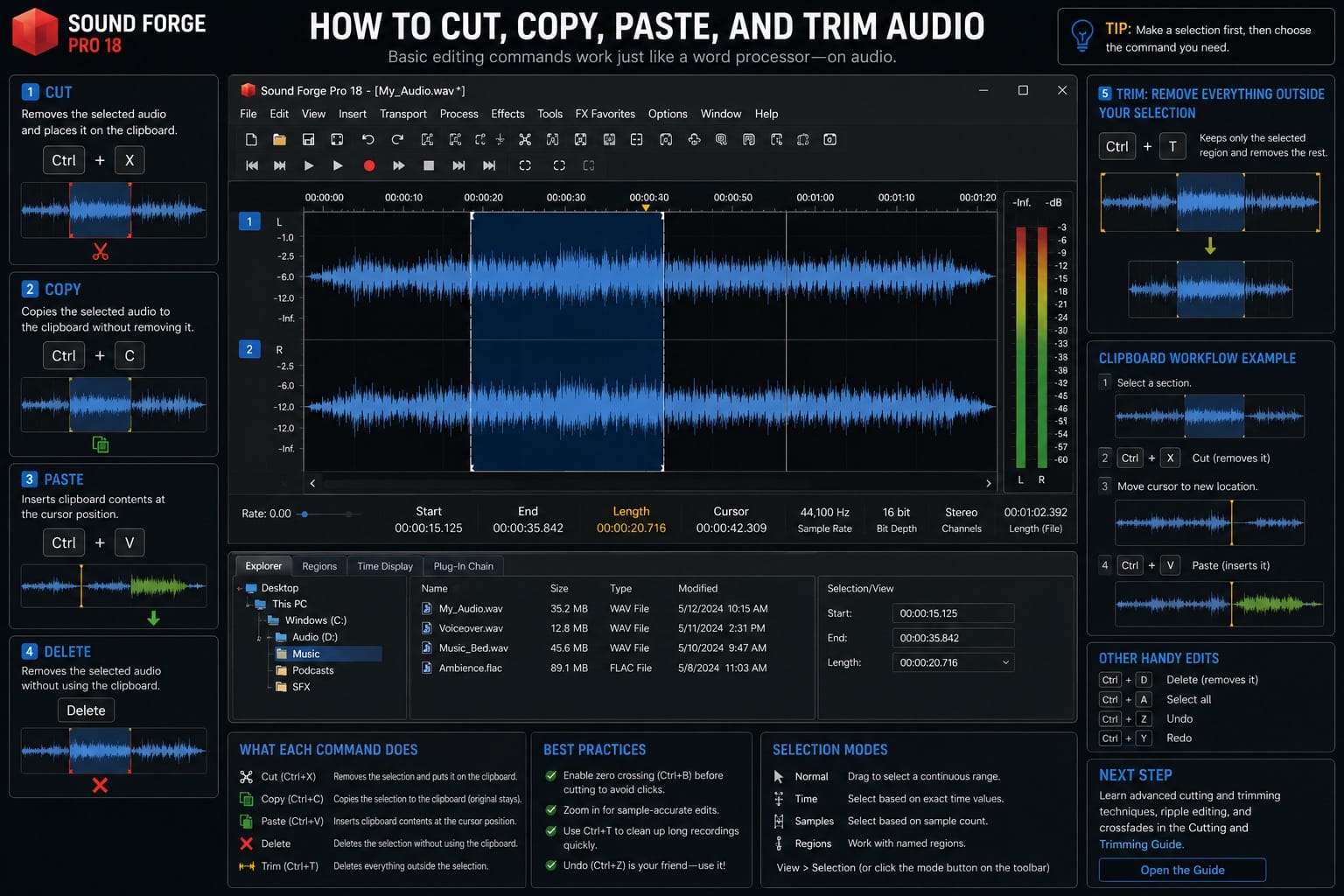Image resolution: width=1344 pixels, height=896 pixels.
Task: Click the 16 bit Bit Depth readout
Action: [x=896, y=520]
